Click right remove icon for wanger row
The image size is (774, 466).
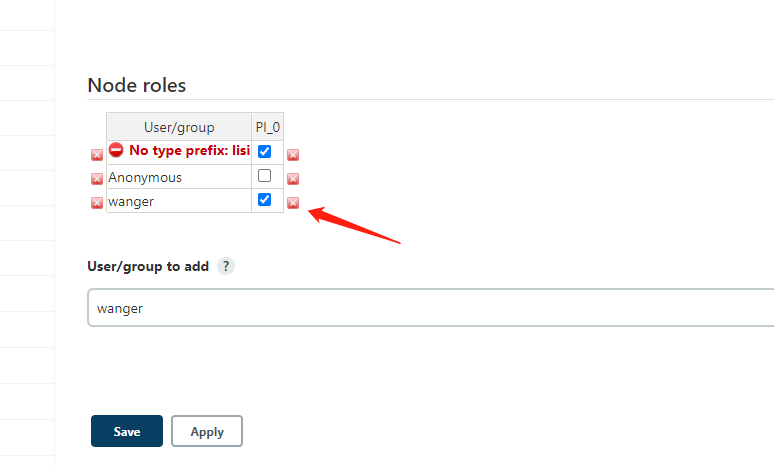293,203
